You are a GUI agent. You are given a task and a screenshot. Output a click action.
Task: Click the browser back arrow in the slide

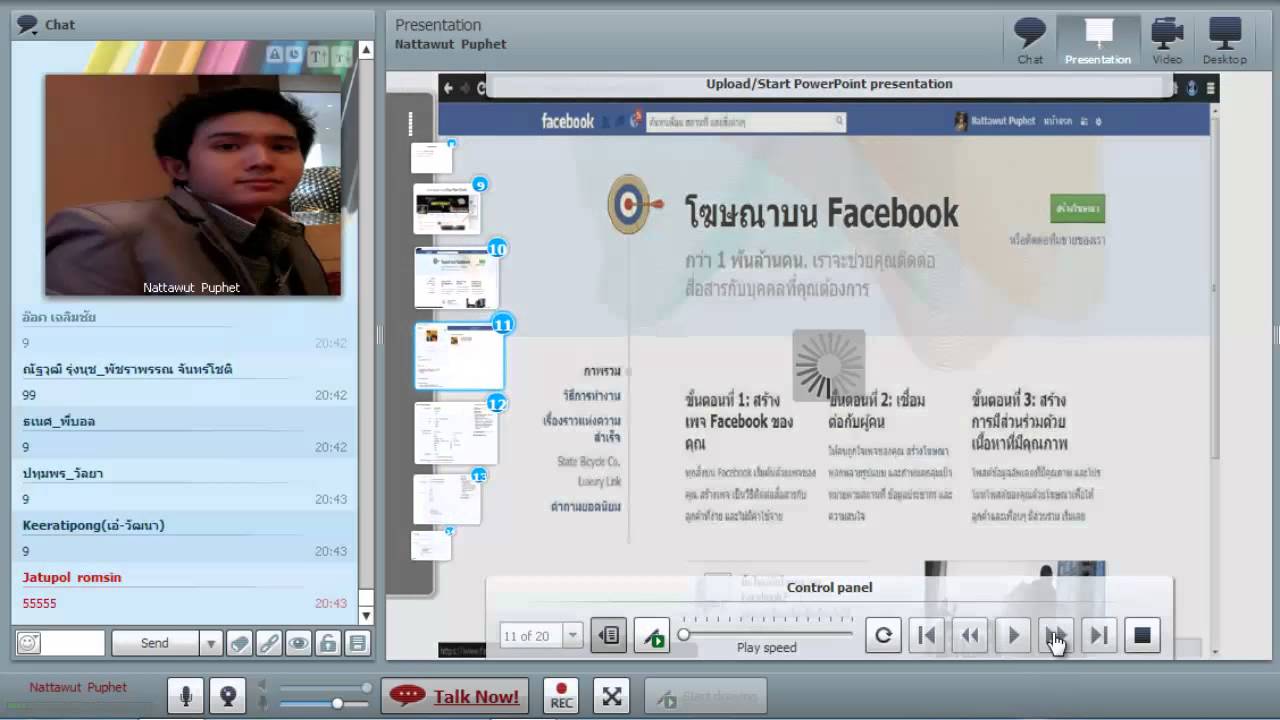(x=449, y=88)
